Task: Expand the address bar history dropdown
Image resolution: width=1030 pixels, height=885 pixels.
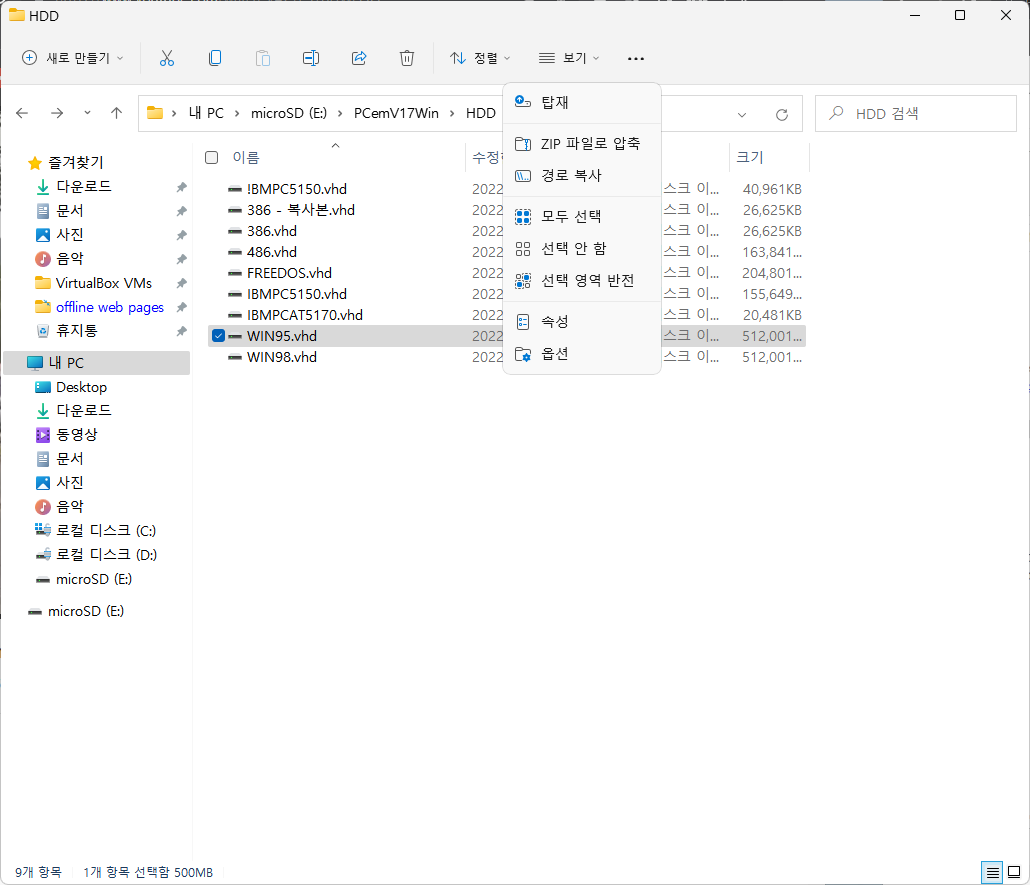Action: [x=742, y=114]
